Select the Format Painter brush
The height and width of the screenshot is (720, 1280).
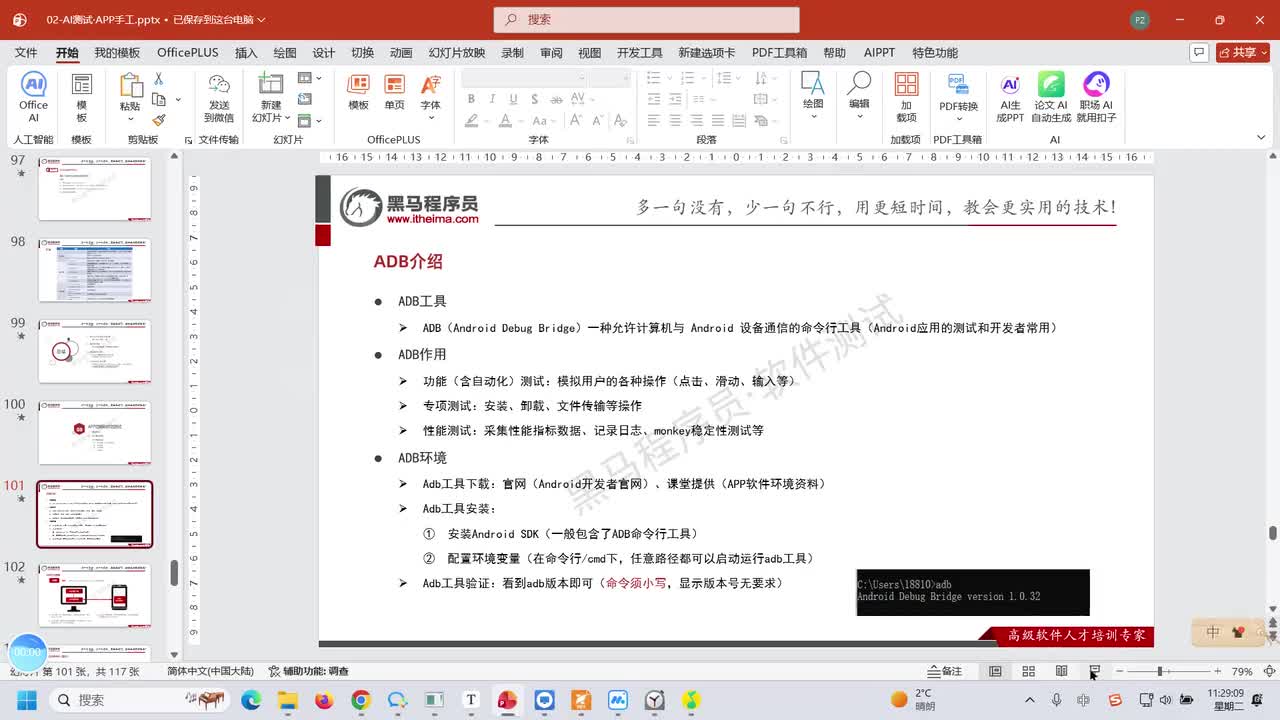(x=158, y=119)
